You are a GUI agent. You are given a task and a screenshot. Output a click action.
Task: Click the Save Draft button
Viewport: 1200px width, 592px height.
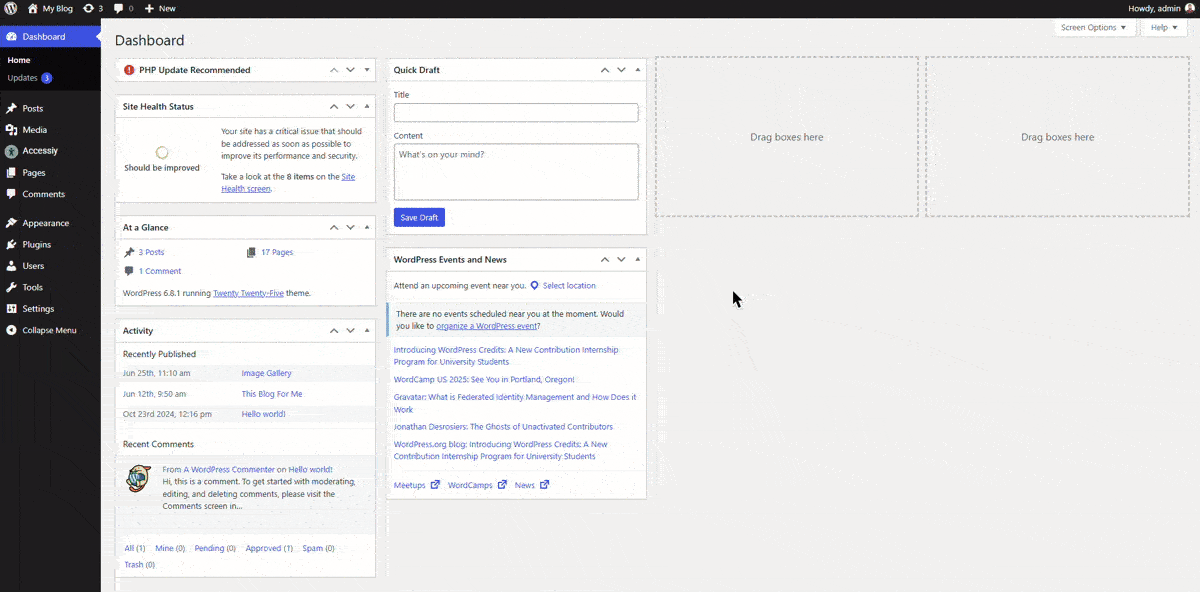pos(419,217)
